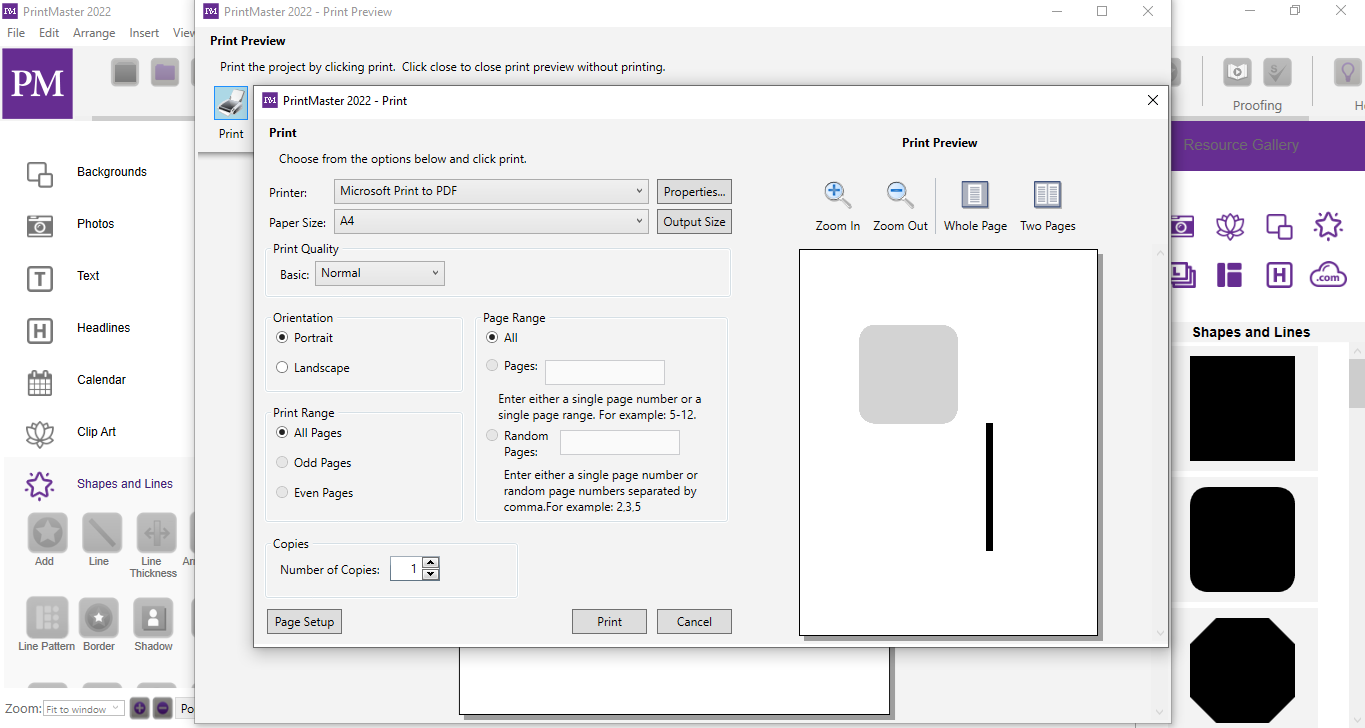1365x728 pixels.
Task: Click the Pages range text field
Action: 605,372
